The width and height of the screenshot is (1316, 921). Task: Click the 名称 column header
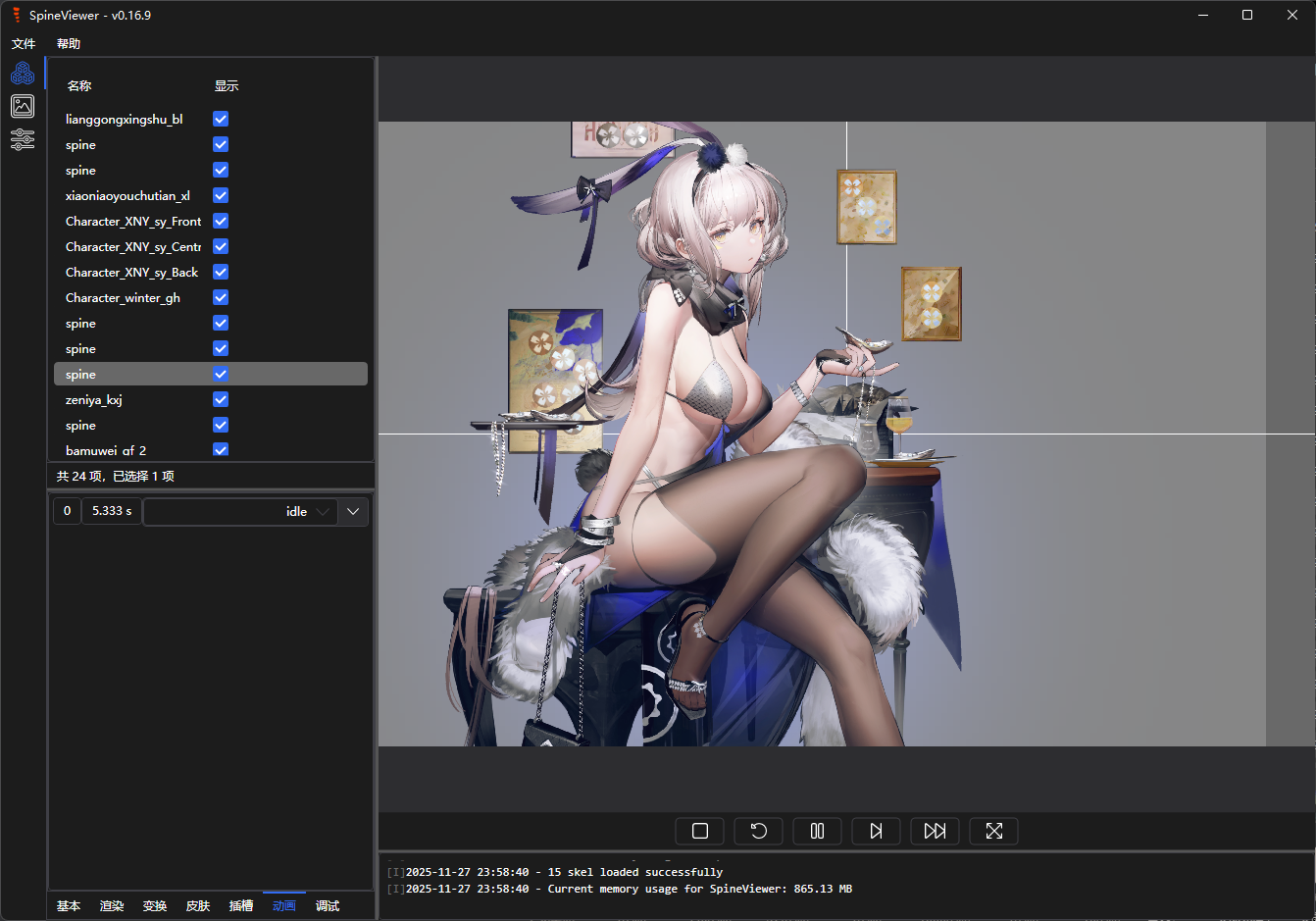[79, 85]
